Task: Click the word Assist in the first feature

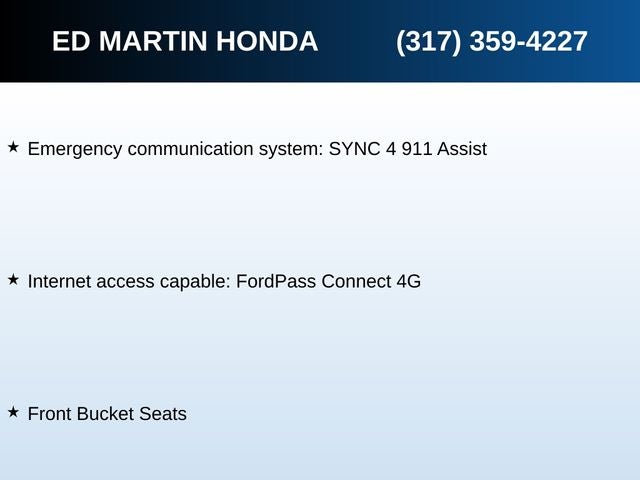Action: (x=462, y=149)
